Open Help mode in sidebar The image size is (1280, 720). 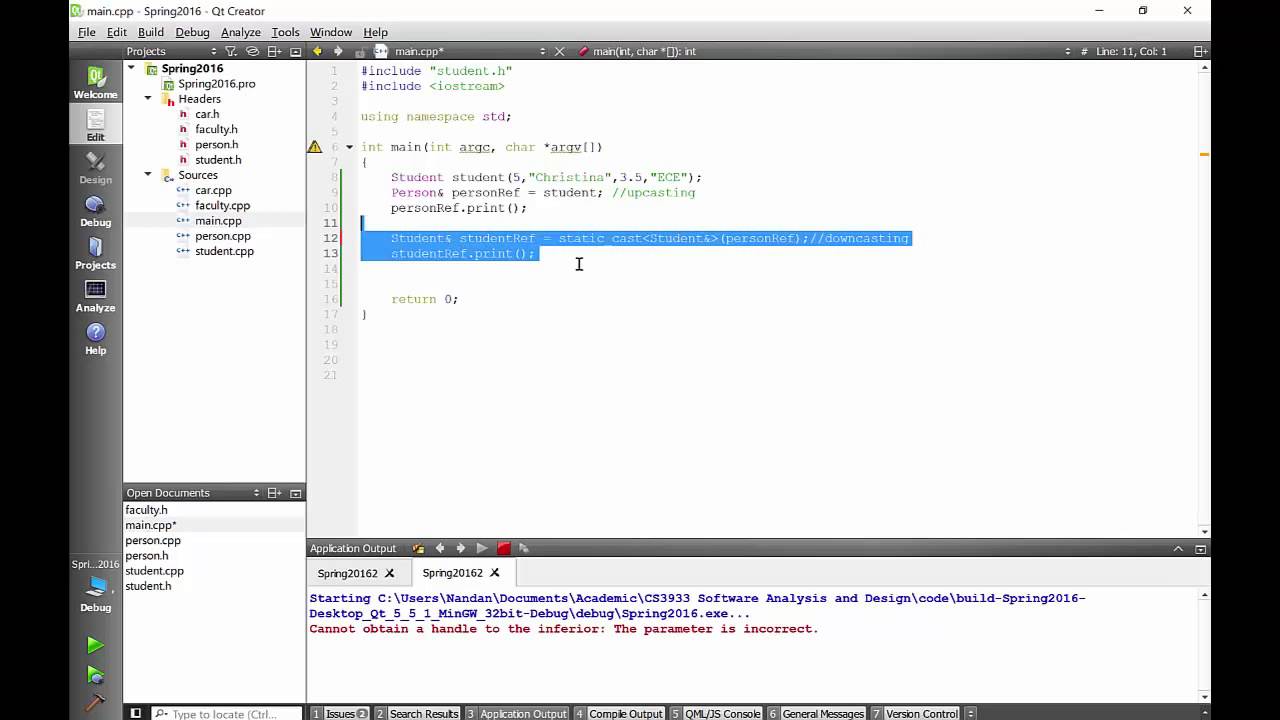[95, 339]
